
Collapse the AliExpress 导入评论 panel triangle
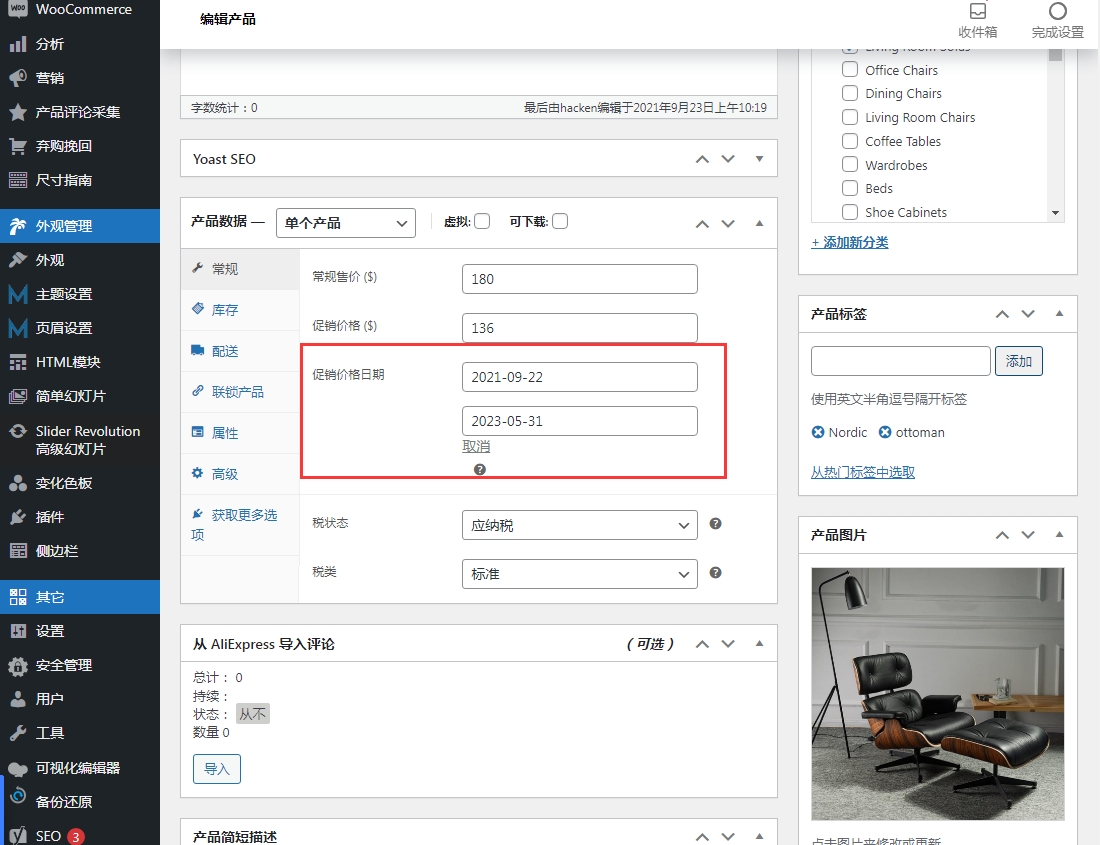759,643
